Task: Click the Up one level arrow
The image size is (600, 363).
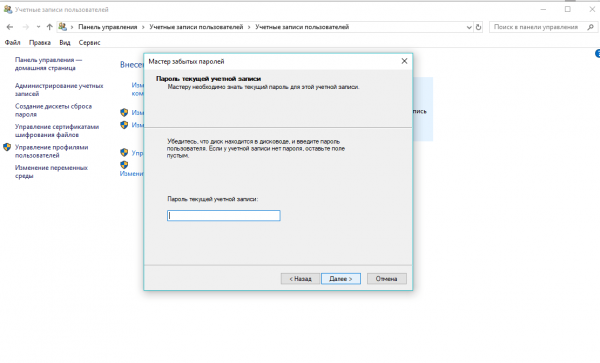Action: (x=49, y=27)
